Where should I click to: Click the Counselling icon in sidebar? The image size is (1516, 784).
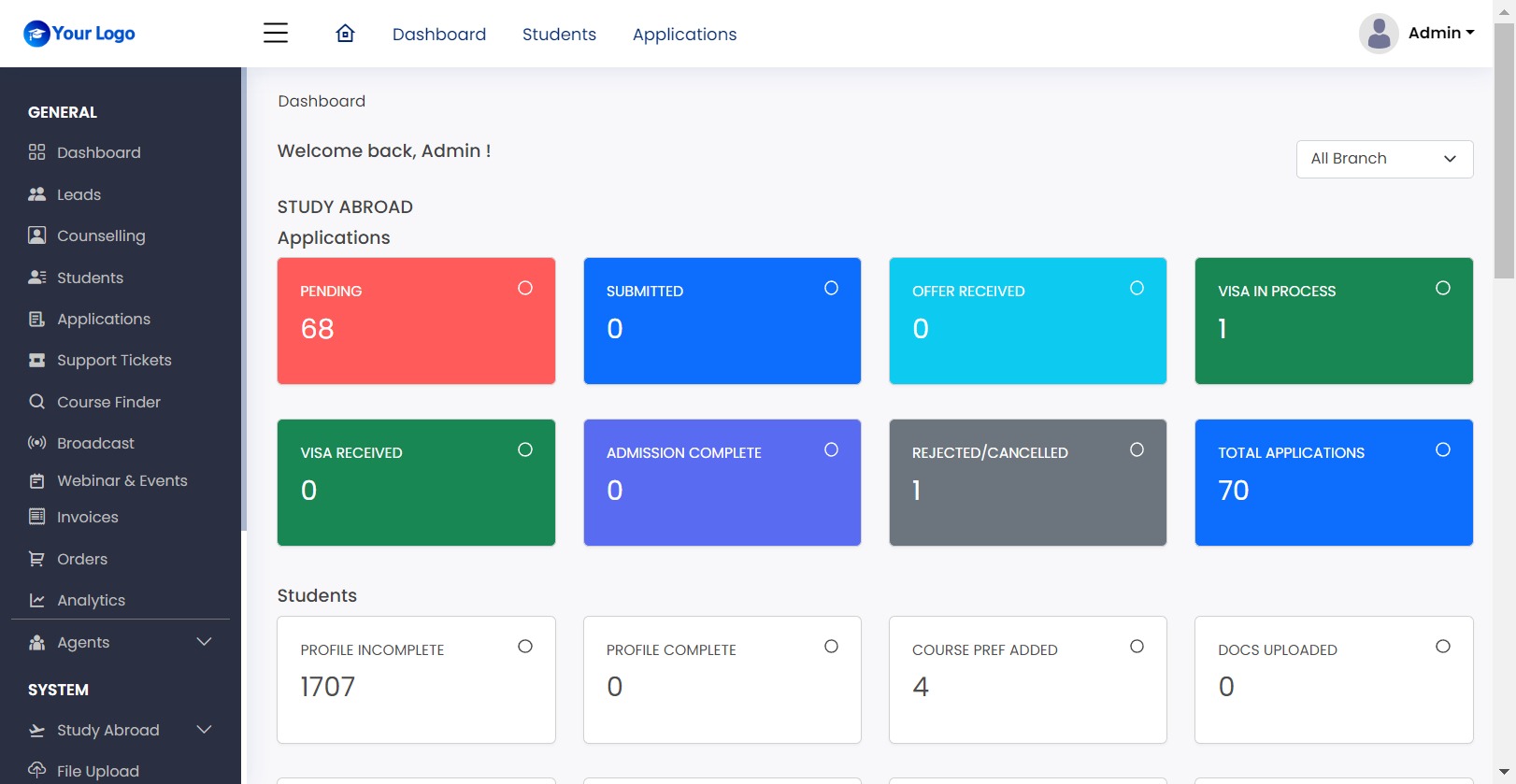36,235
